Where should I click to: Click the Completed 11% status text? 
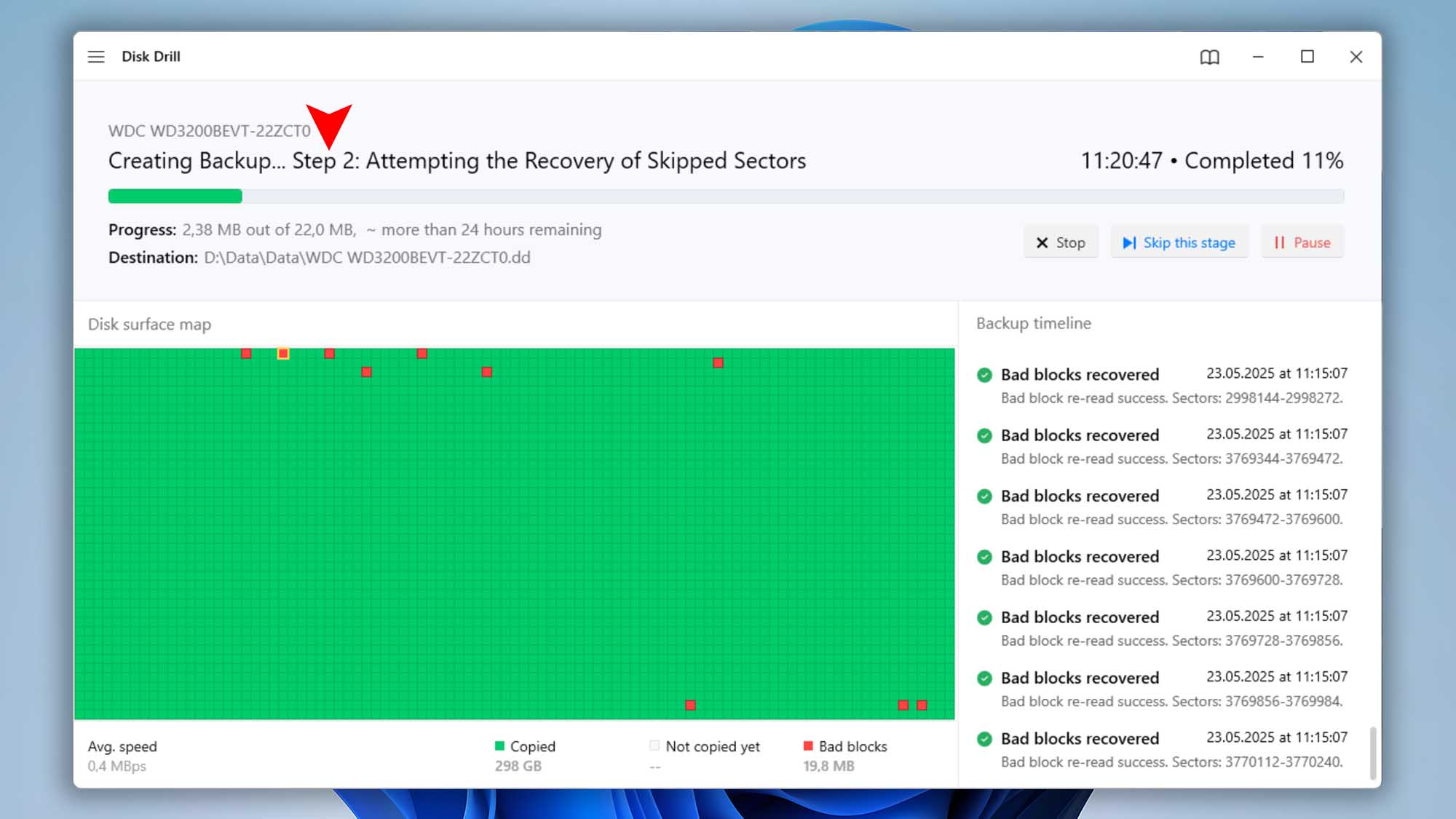pos(1264,160)
